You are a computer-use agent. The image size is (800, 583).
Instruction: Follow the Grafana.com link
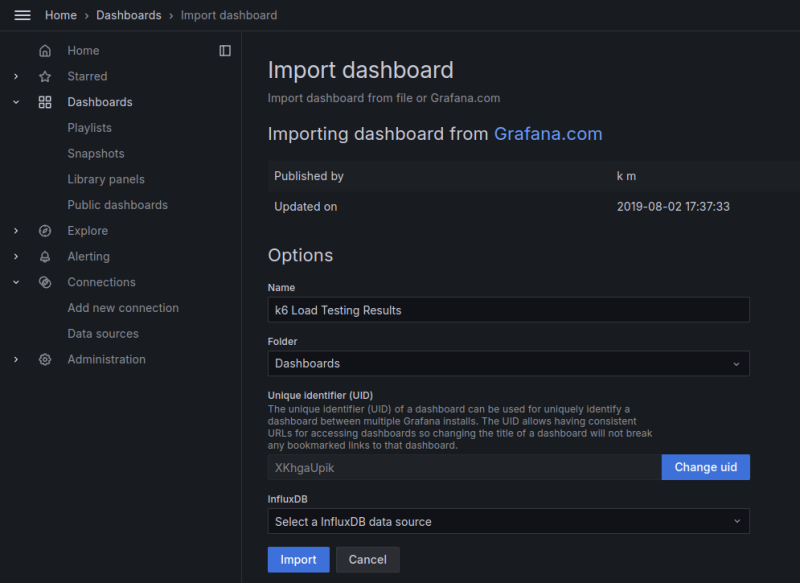tap(548, 134)
